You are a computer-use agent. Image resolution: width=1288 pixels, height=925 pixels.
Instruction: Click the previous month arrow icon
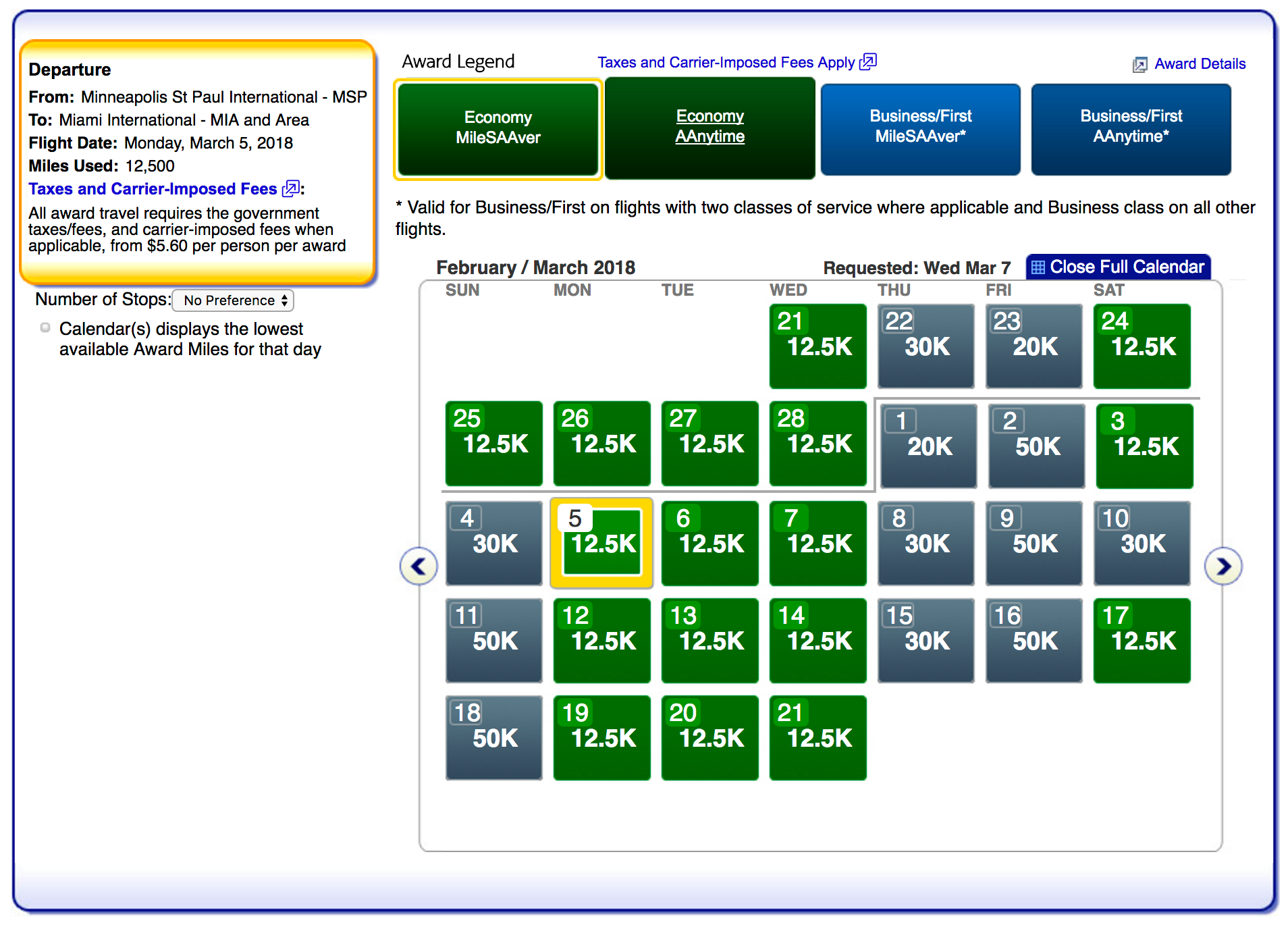click(419, 566)
